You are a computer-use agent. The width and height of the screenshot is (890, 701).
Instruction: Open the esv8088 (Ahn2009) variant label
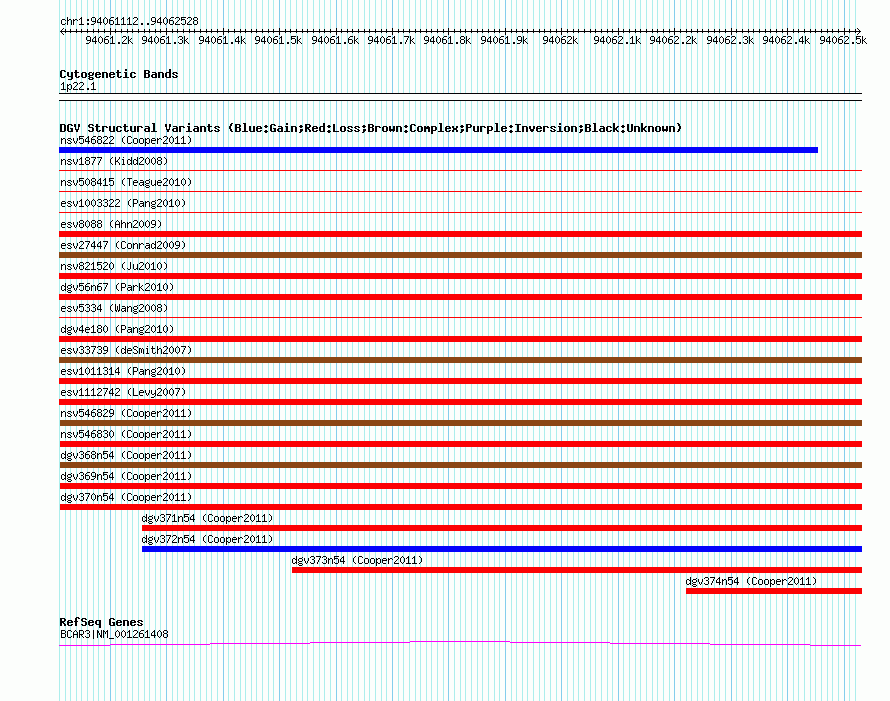[111, 224]
